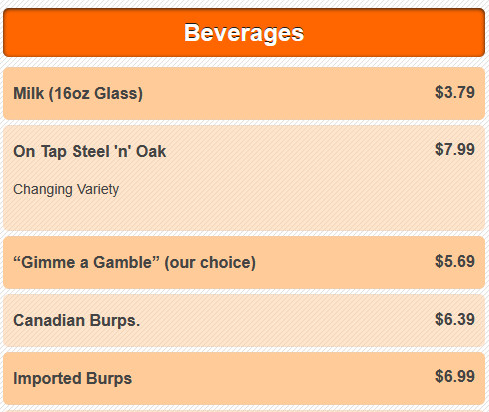This screenshot has height=412, width=489.
Task: Select the Canadian Burps. item name
Action: 77,320
